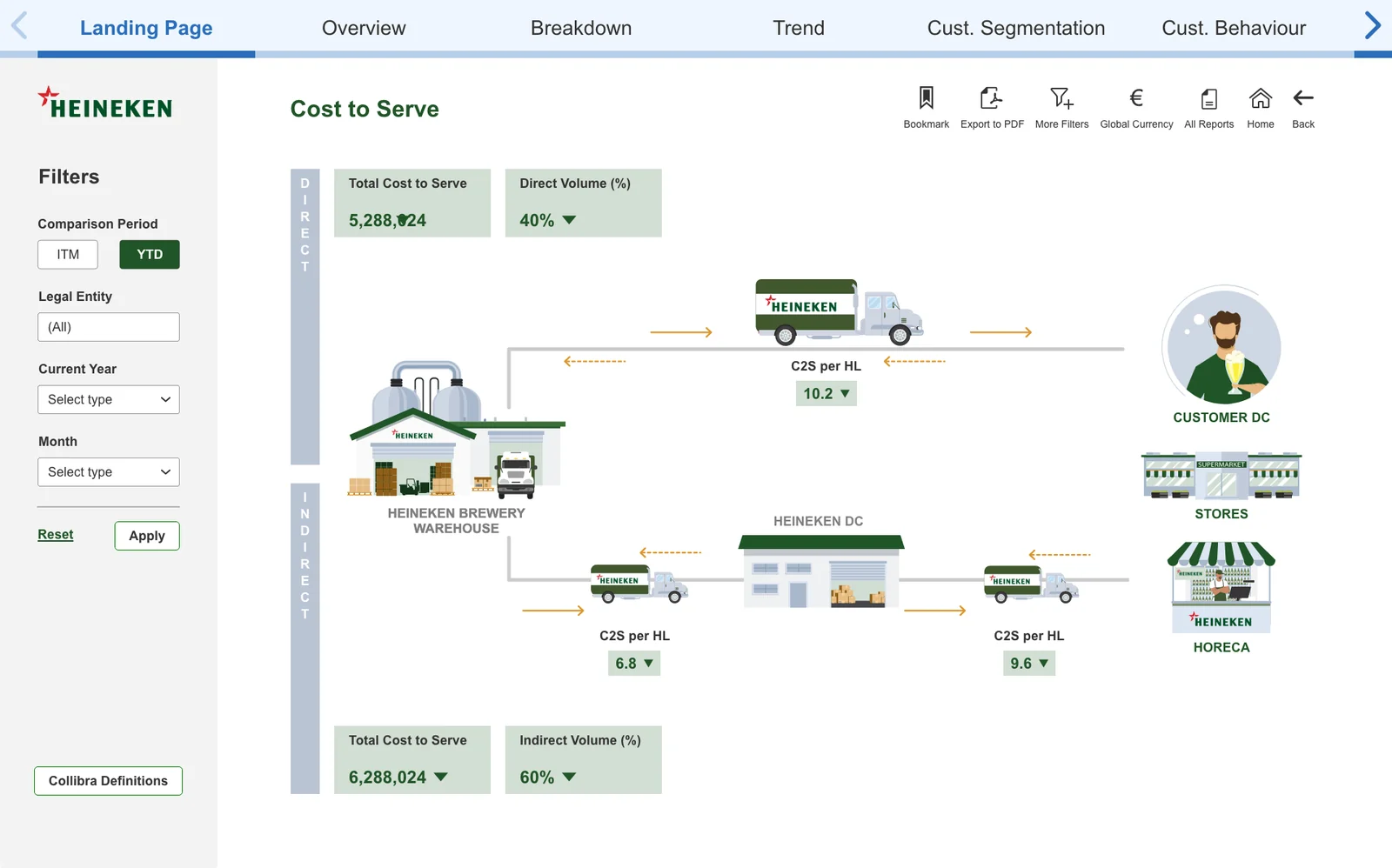This screenshot has width=1392, height=868.
Task: Open the Month dropdown
Action: (109, 472)
